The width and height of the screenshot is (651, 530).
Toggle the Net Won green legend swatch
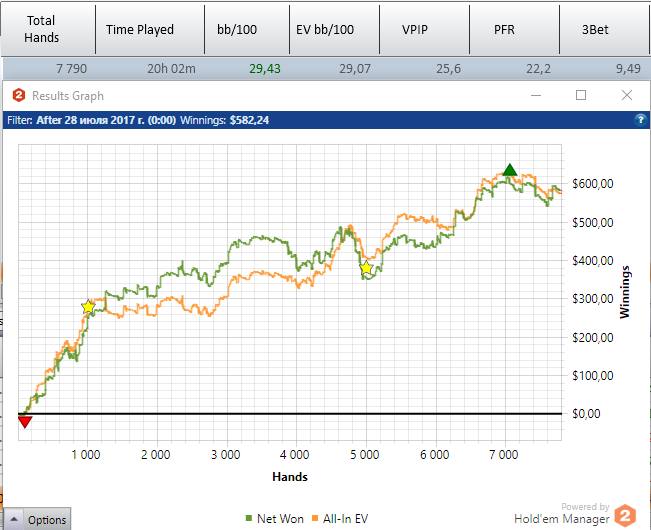pyautogui.click(x=249, y=518)
